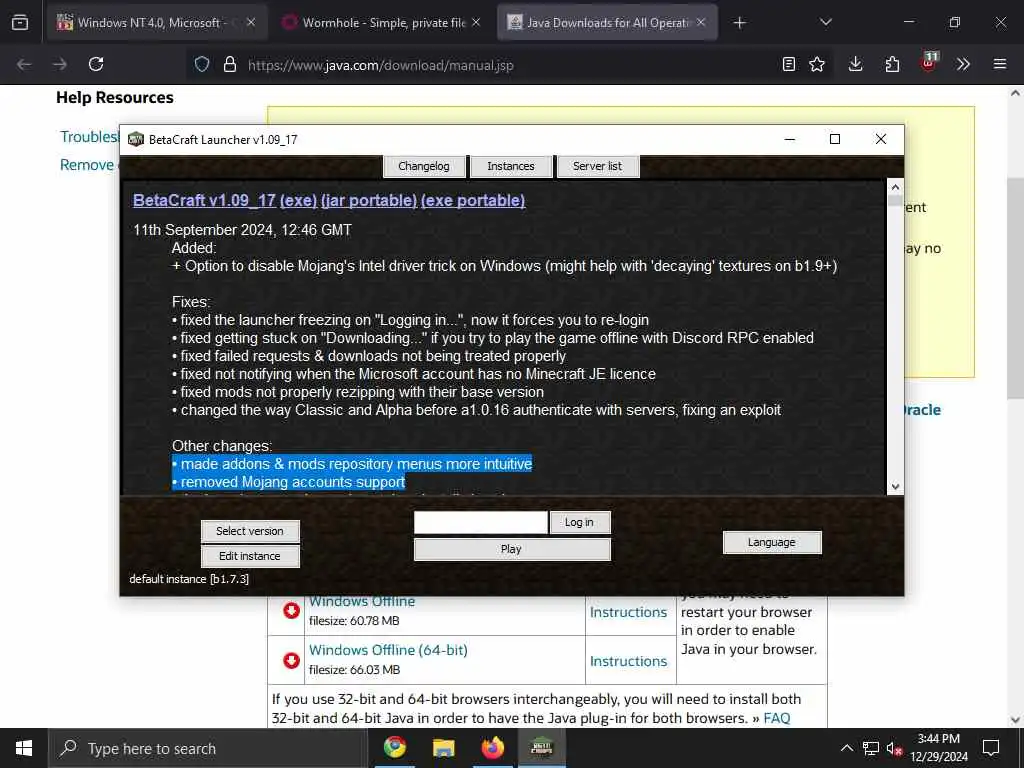Image resolution: width=1024 pixels, height=768 pixels.
Task: Select Java Downloads tab
Action: 607,23
